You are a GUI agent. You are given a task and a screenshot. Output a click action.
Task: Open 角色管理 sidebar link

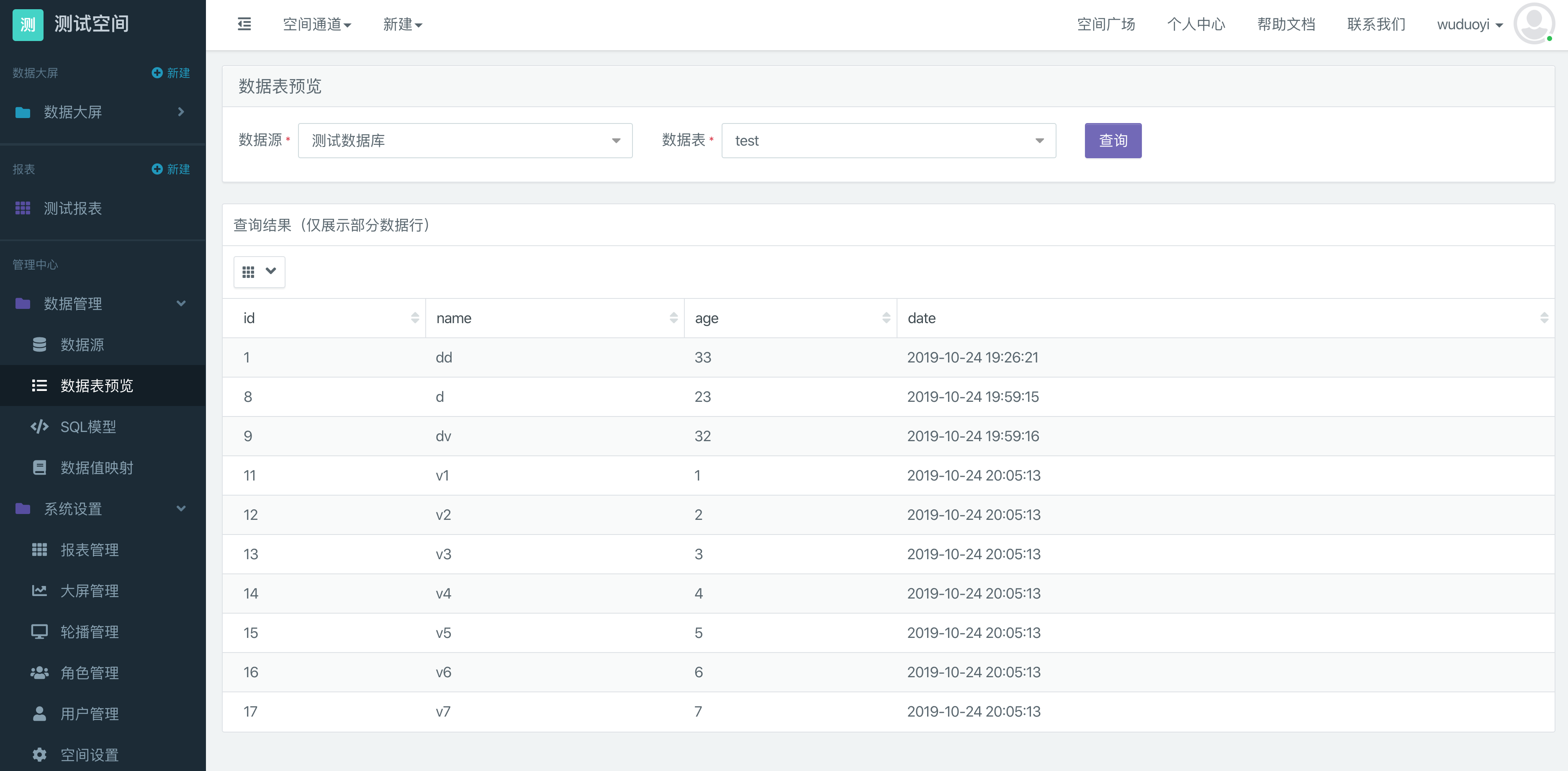(x=90, y=672)
